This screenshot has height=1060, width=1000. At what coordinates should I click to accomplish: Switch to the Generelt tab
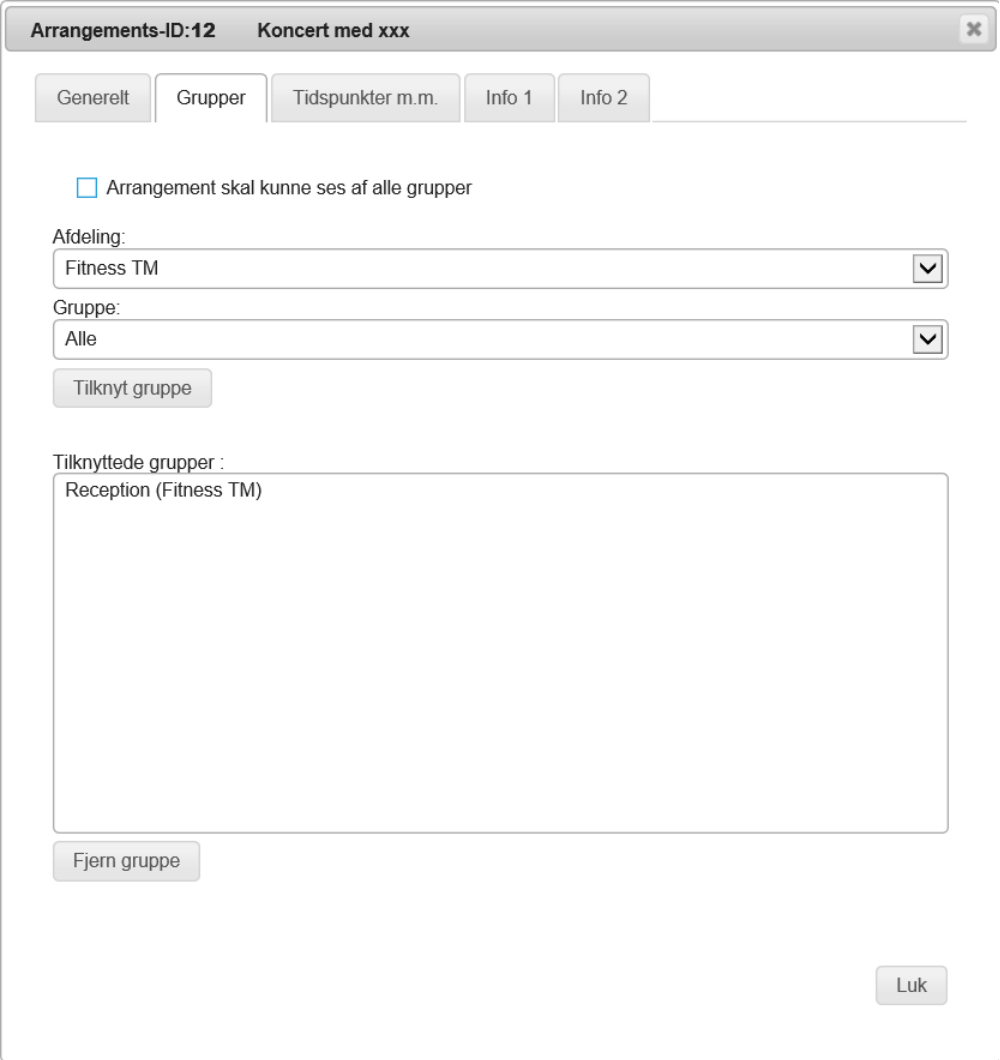(93, 99)
